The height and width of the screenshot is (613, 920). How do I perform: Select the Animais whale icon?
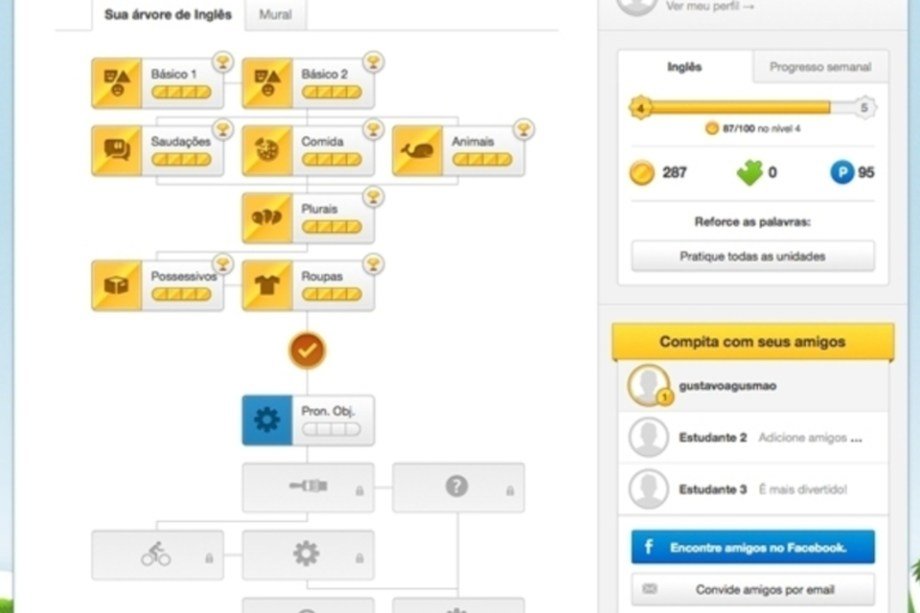pos(418,151)
